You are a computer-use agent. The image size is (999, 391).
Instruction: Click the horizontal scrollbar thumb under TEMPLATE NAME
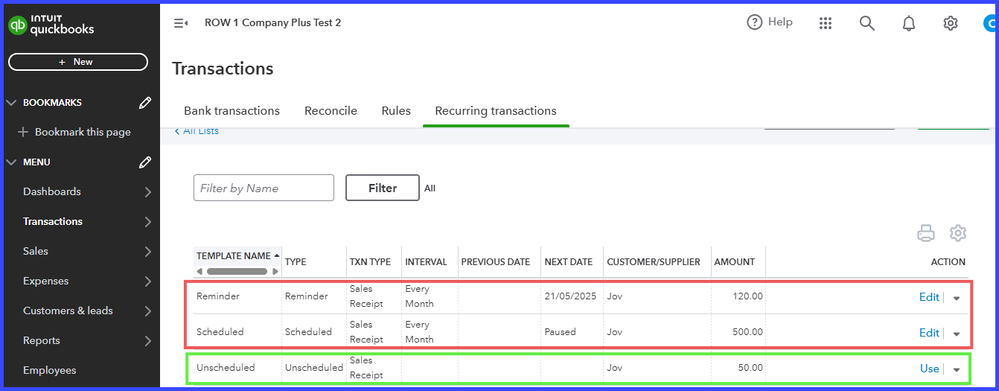(x=237, y=271)
